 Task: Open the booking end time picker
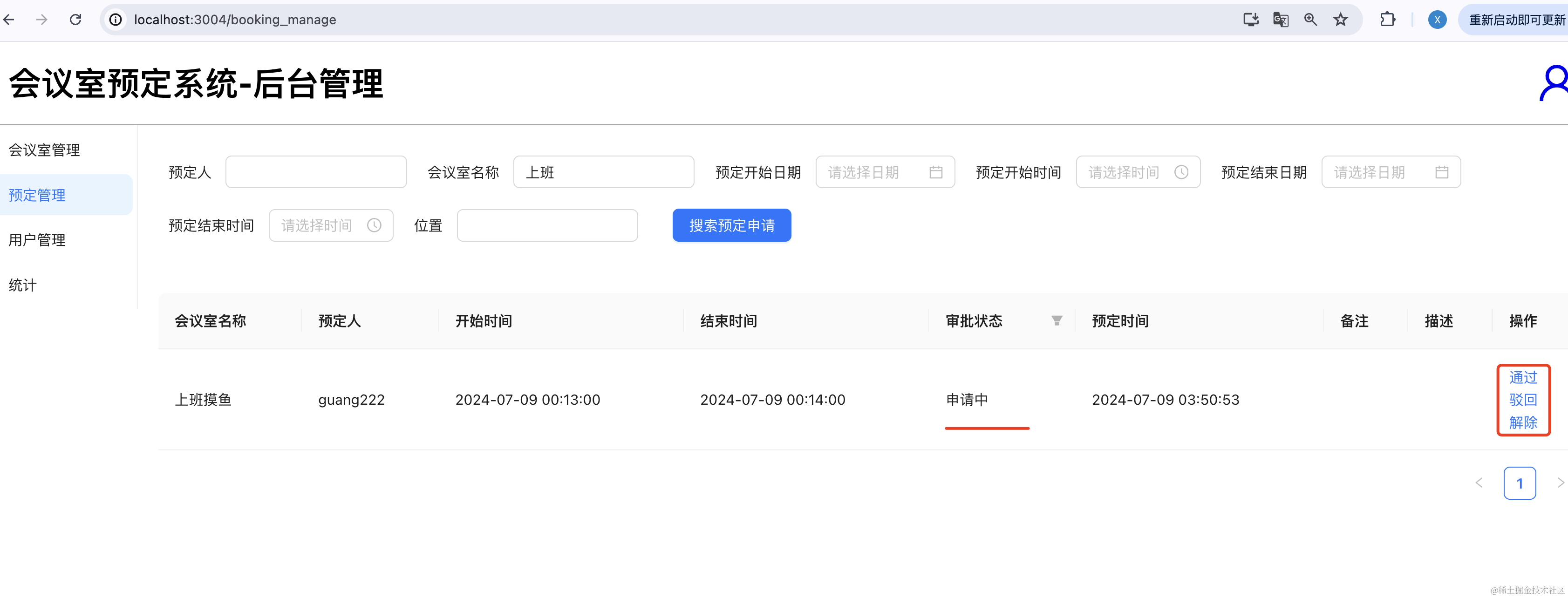[x=331, y=226]
